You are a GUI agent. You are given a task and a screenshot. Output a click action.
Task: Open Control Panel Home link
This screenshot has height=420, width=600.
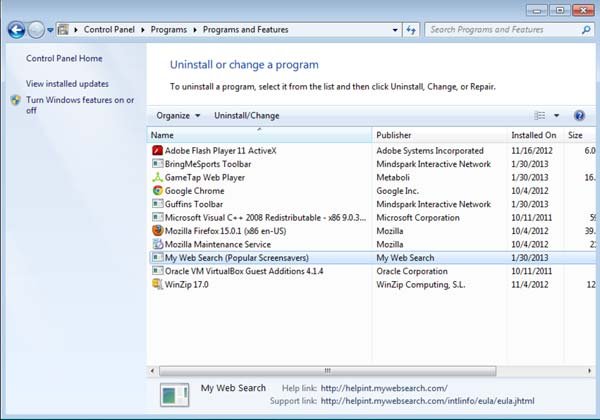pyautogui.click(x=64, y=59)
